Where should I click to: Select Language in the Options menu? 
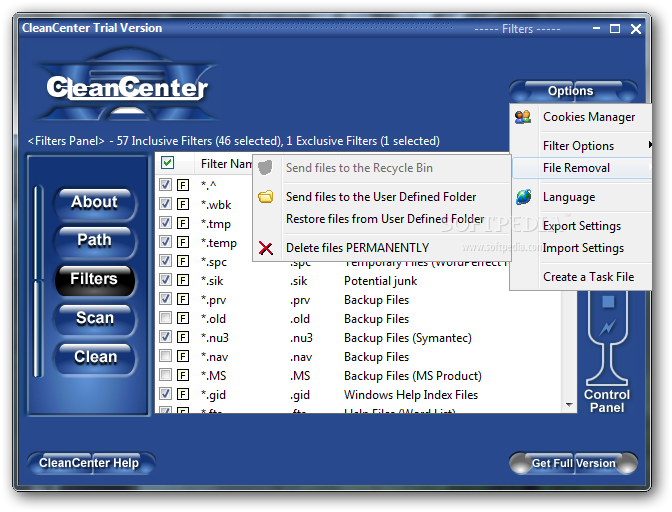[582, 197]
